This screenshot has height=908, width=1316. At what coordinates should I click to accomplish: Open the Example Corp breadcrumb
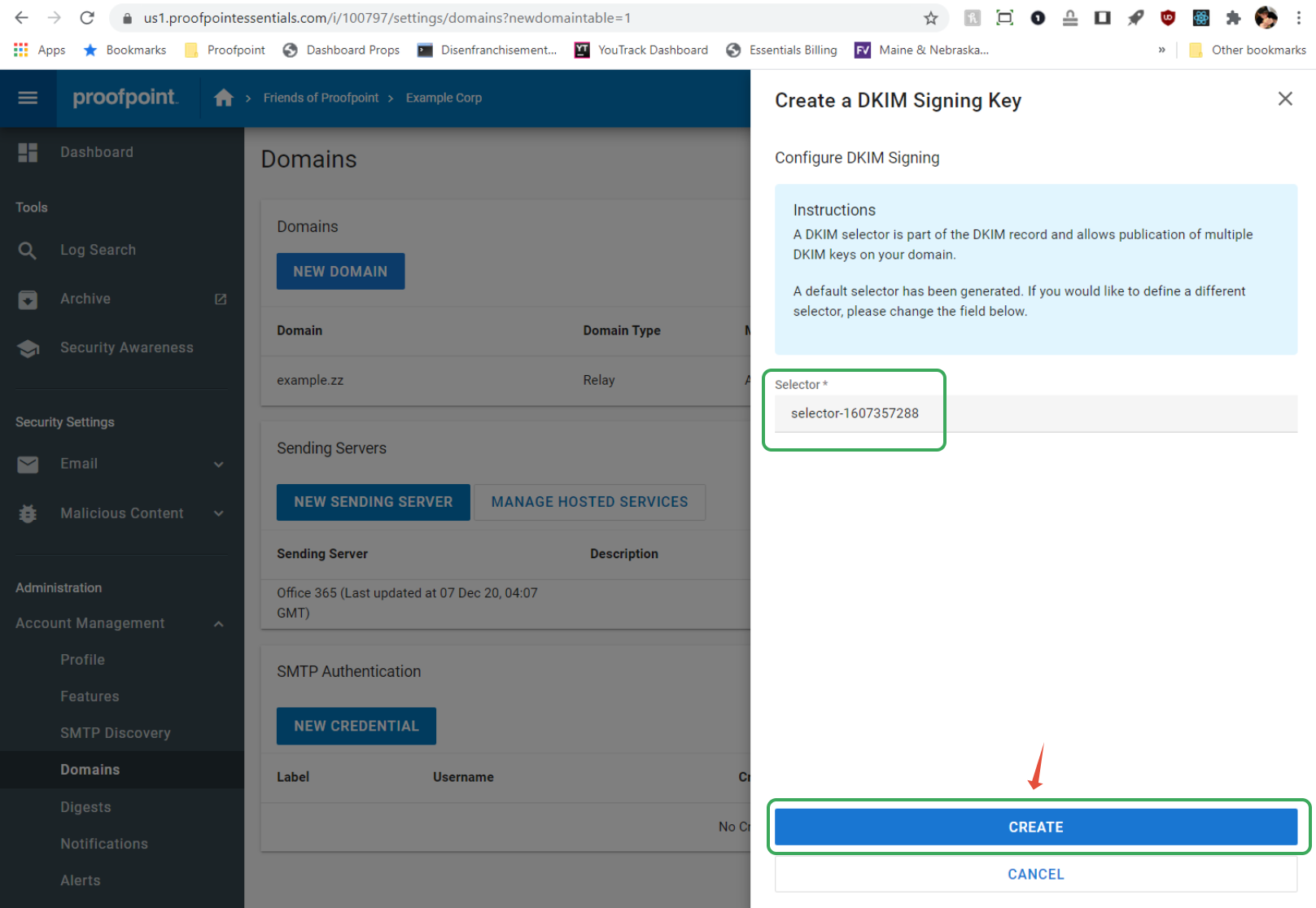[443, 98]
